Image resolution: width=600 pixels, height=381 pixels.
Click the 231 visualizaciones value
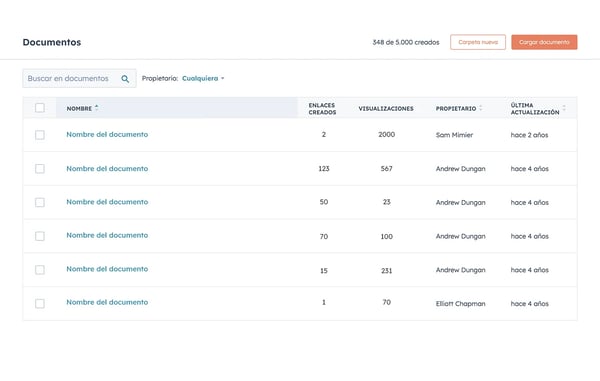[x=386, y=270]
